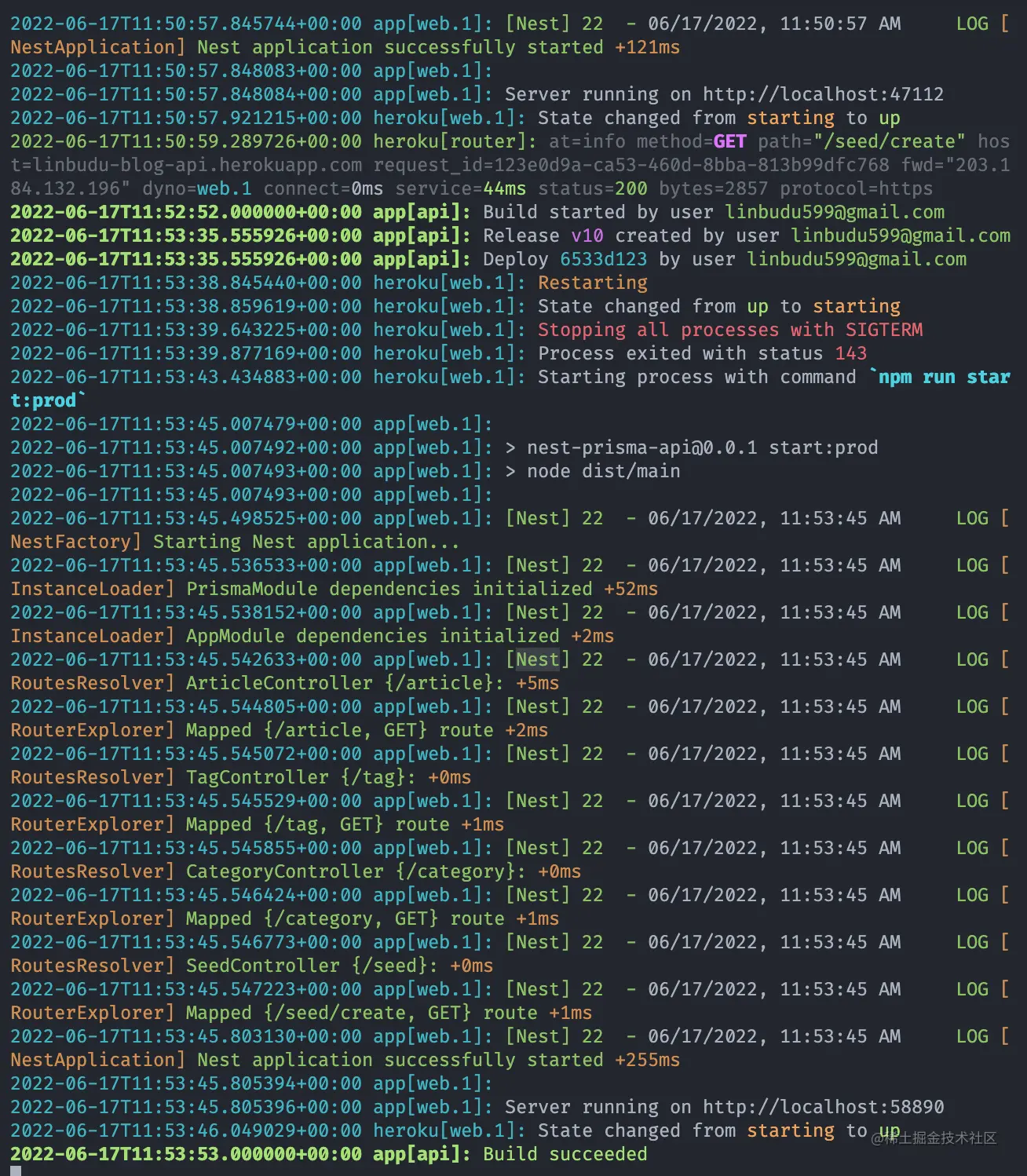This screenshot has width=1027, height=1176.
Task: Click 'Mapped {/article, GET} route +2ms'
Action: 367,730
